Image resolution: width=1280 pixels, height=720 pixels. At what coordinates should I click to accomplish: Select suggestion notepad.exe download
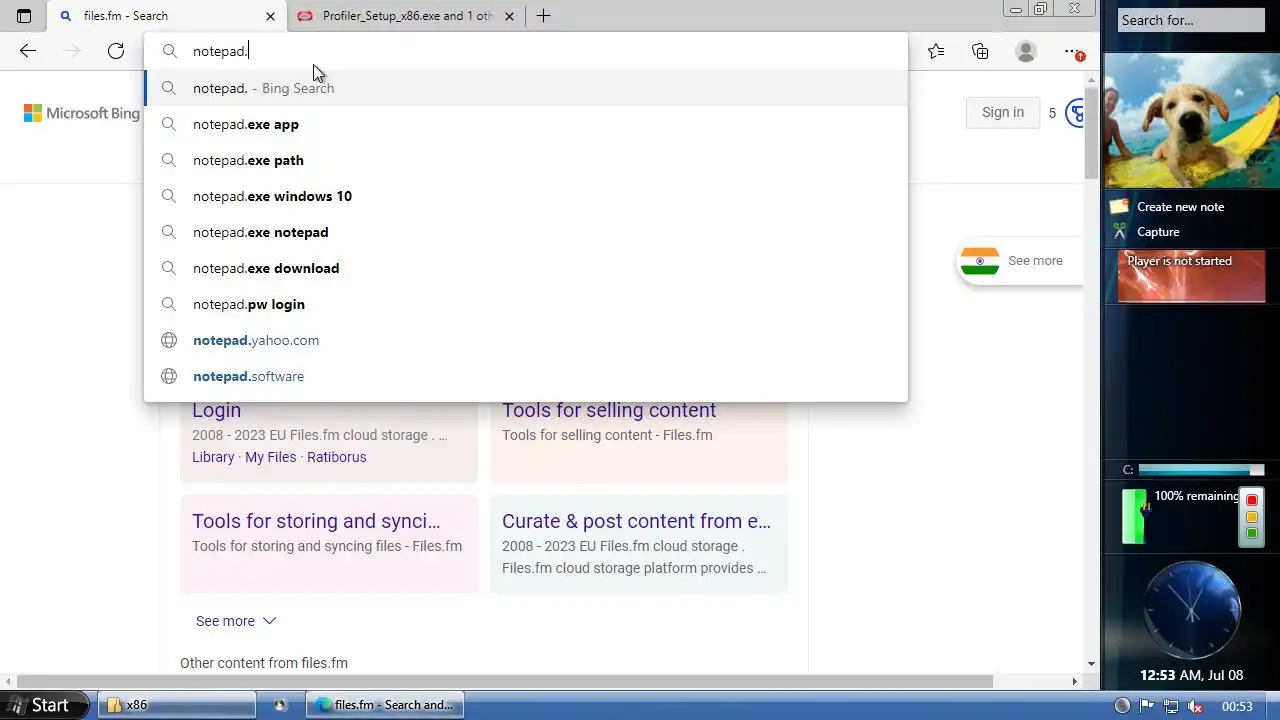point(526,268)
